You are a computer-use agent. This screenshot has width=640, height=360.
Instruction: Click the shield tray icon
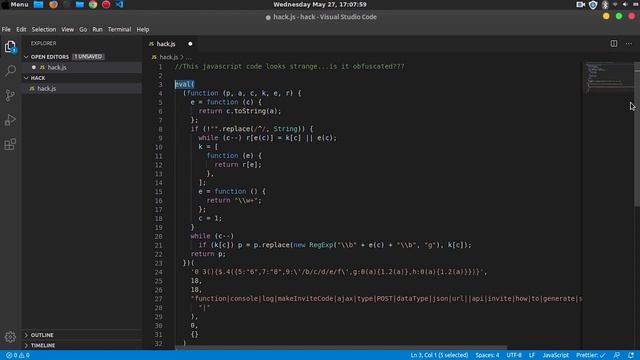(x=593, y=4)
